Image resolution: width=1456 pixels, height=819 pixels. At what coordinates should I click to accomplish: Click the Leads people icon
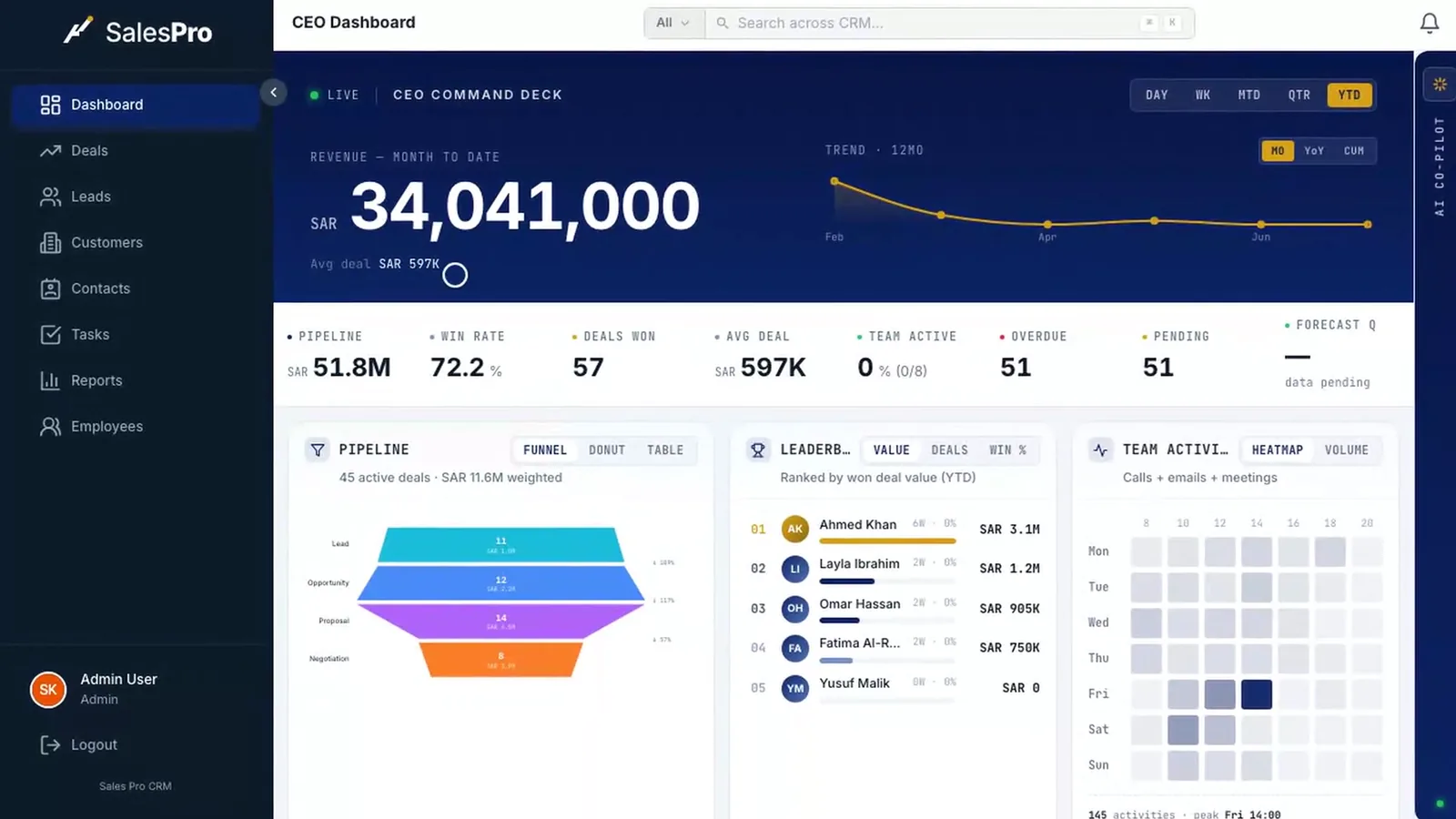coord(50,197)
